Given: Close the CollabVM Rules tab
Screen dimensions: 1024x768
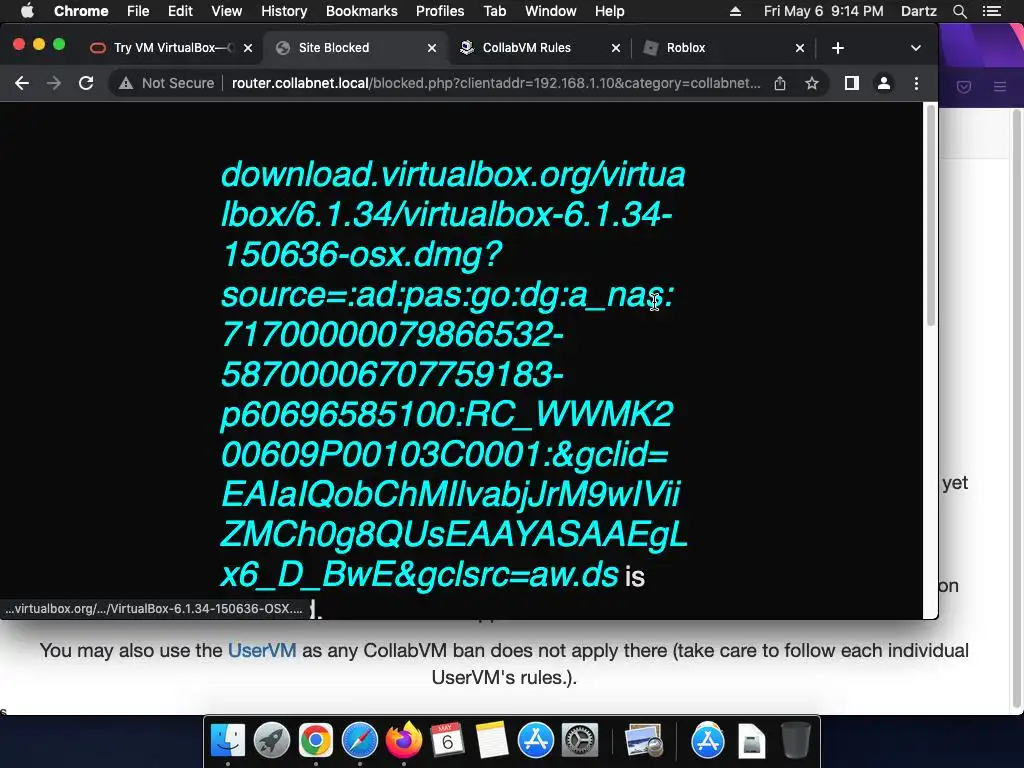Looking at the screenshot, I should pyautogui.click(x=616, y=48).
